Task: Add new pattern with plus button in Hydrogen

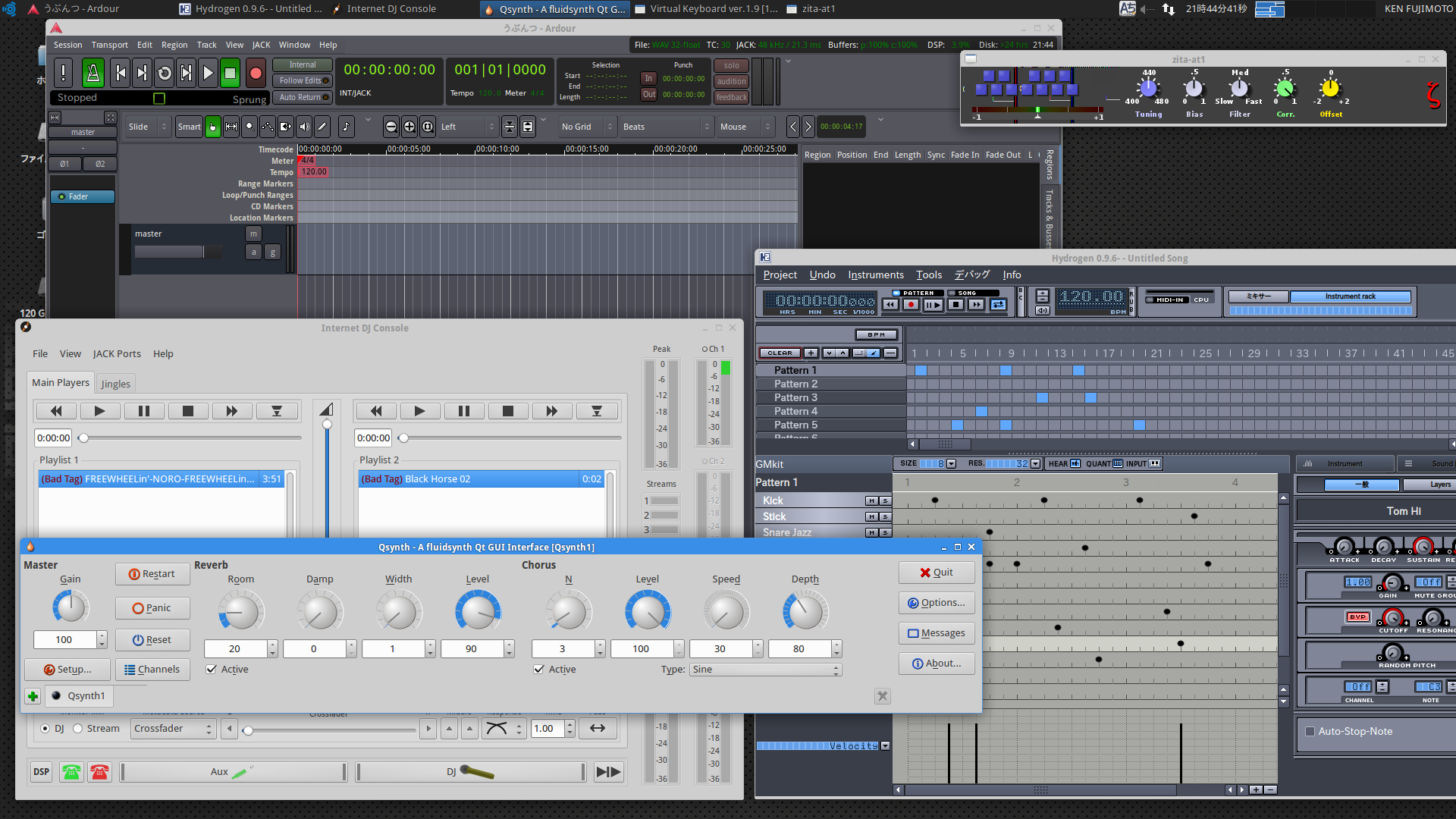Action: pos(811,353)
